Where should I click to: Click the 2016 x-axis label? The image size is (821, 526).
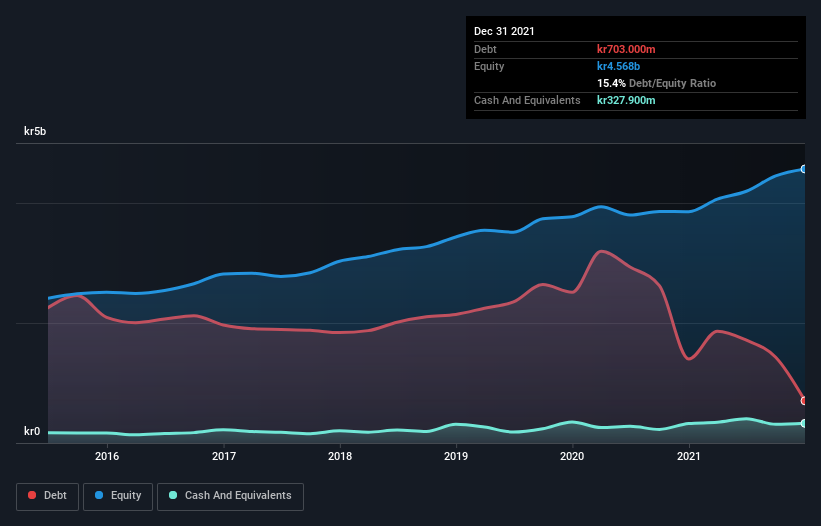click(107, 456)
